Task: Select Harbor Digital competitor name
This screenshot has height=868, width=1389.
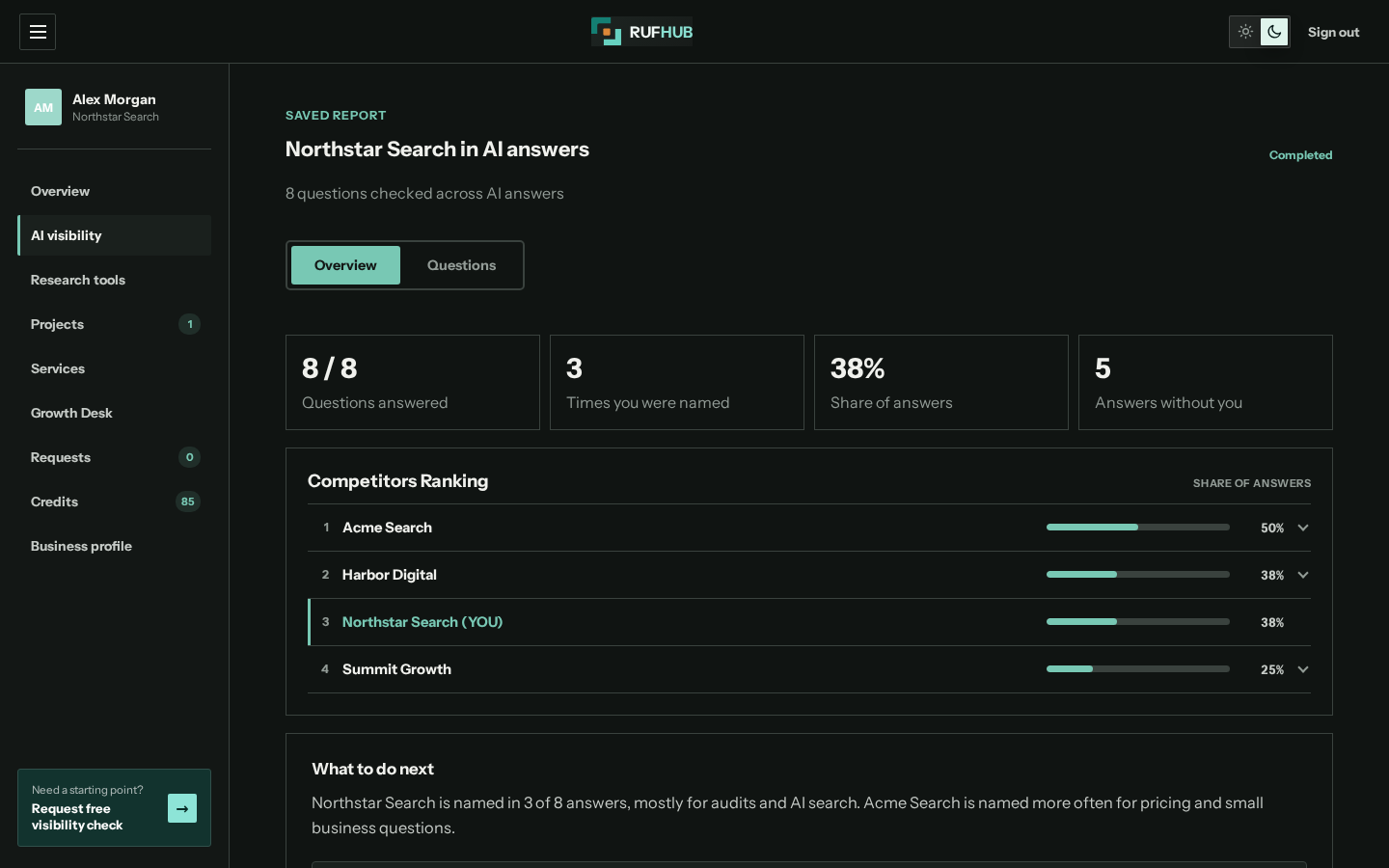Action: point(389,575)
